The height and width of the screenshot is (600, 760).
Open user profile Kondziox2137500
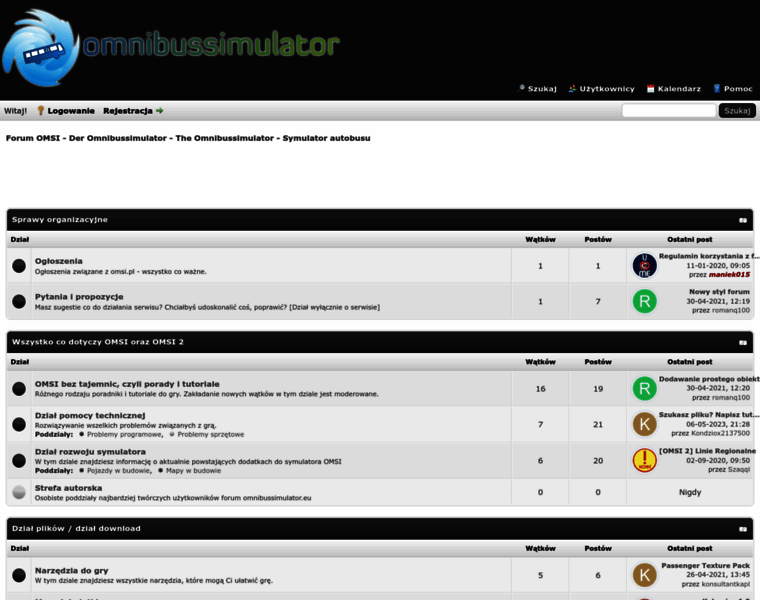click(720, 433)
